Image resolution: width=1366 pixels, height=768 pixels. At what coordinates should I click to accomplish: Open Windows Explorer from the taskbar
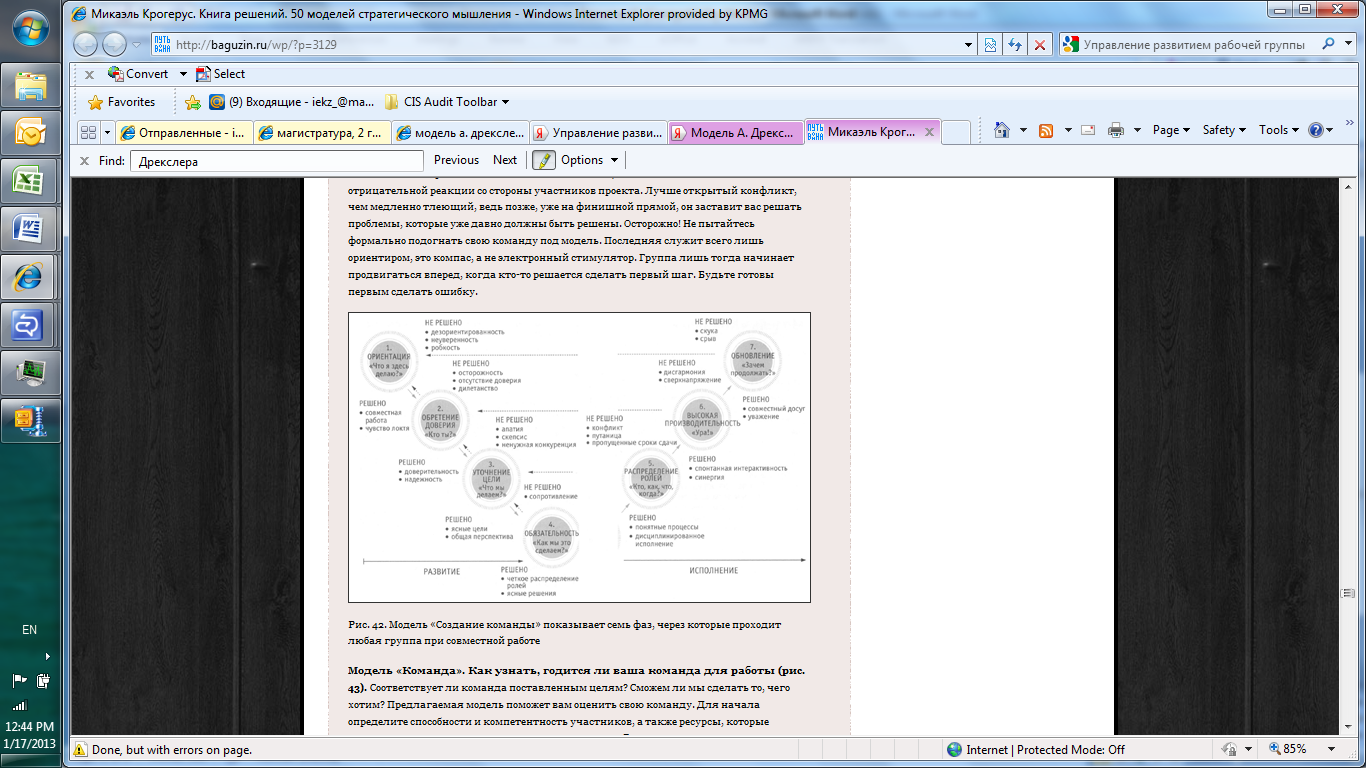tap(31, 85)
